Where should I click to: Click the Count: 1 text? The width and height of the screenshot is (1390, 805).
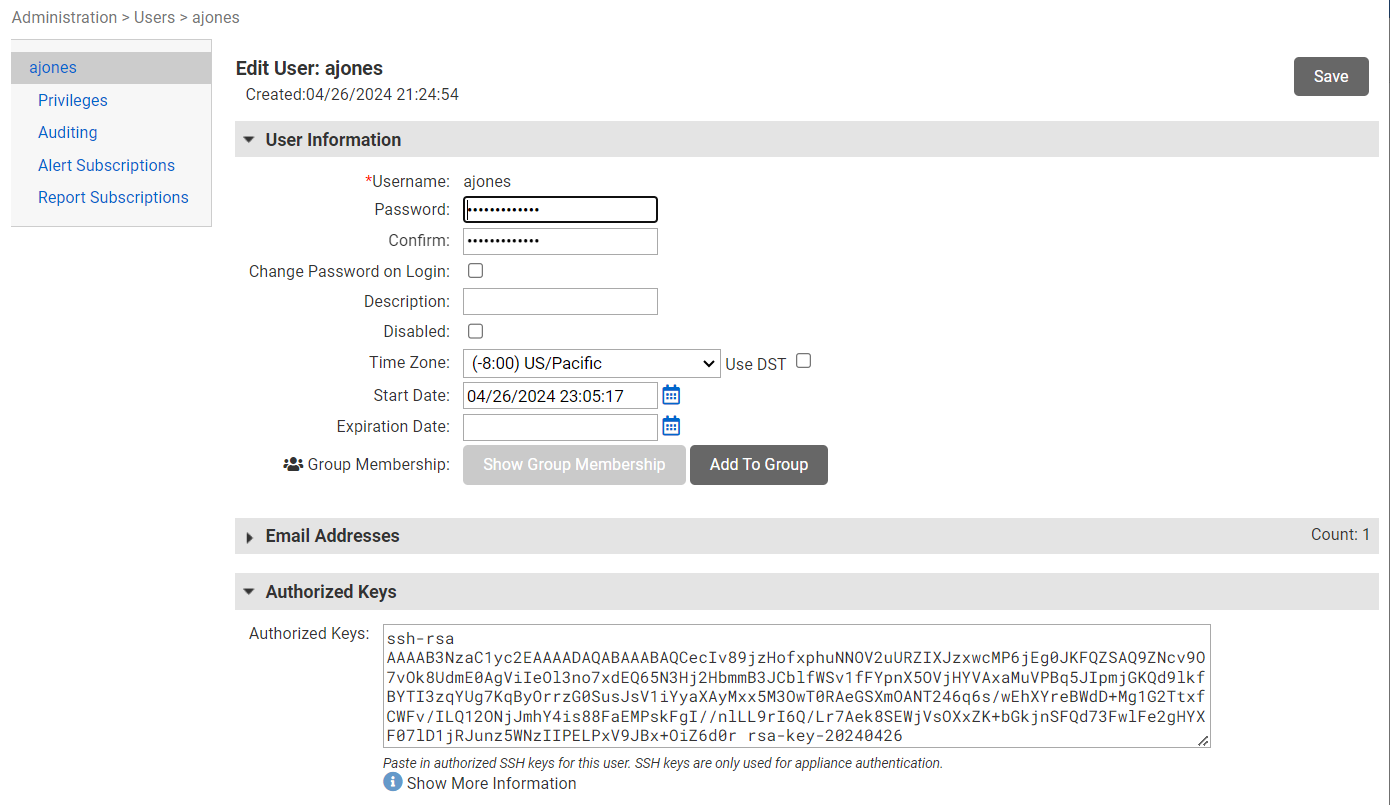click(x=1340, y=535)
